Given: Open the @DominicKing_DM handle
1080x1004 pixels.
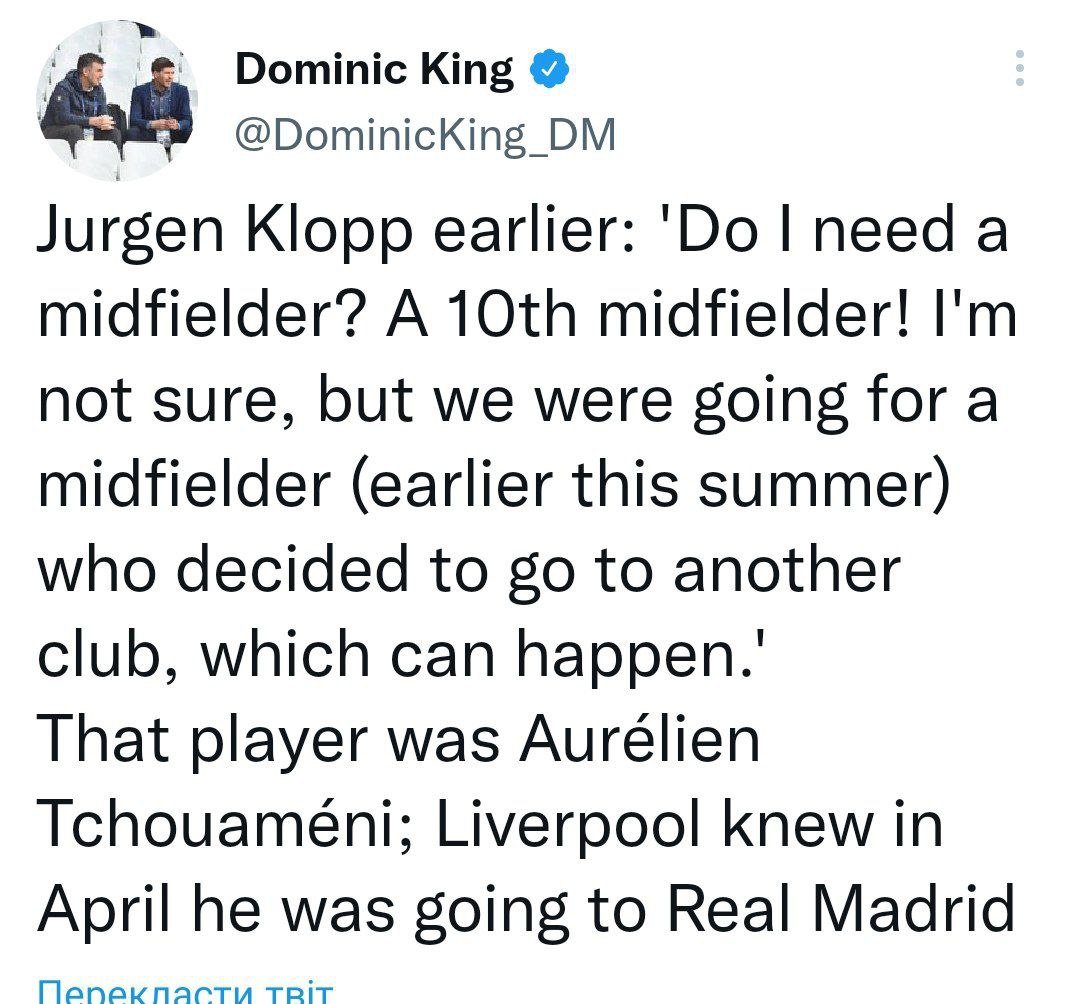Looking at the screenshot, I should [x=424, y=133].
